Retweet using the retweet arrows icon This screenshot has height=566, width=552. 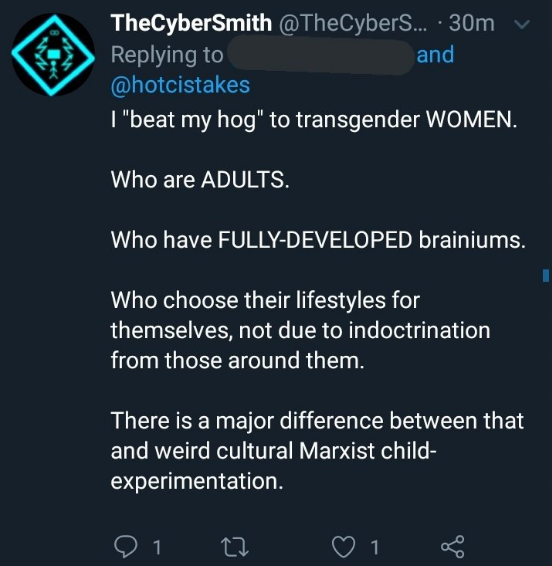click(x=235, y=547)
